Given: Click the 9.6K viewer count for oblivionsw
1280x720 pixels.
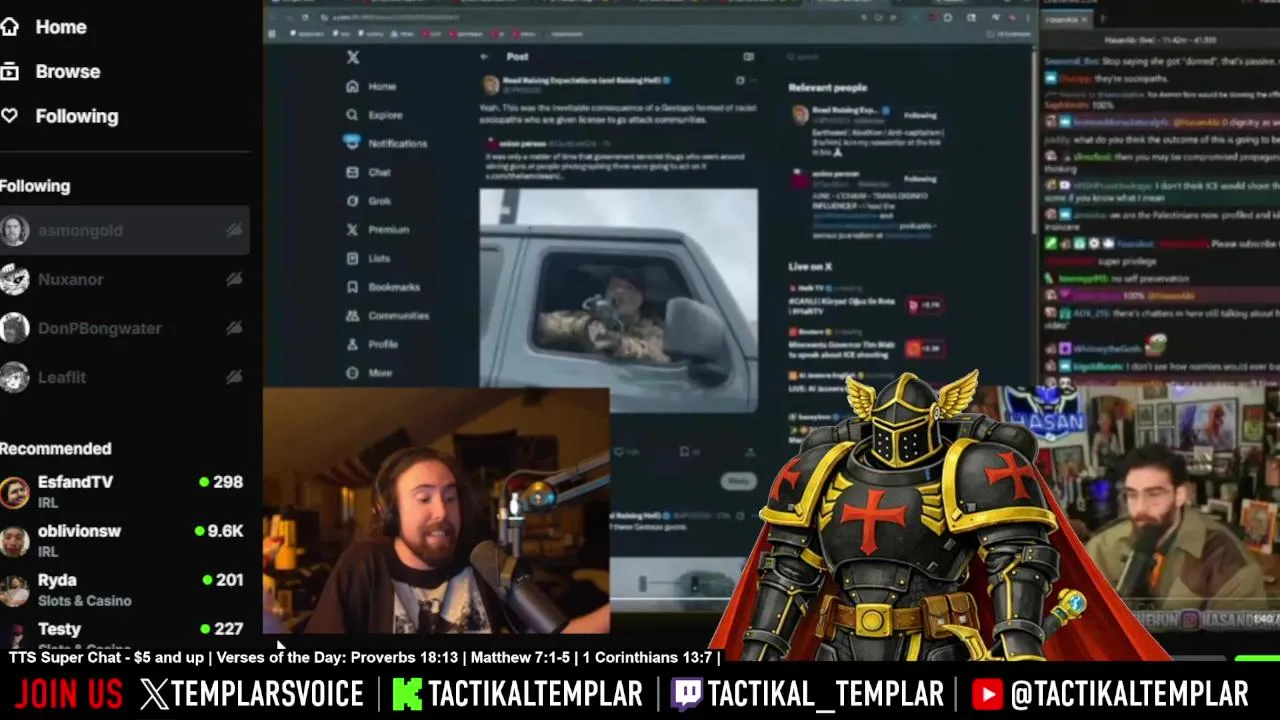Looking at the screenshot, I should pos(225,531).
